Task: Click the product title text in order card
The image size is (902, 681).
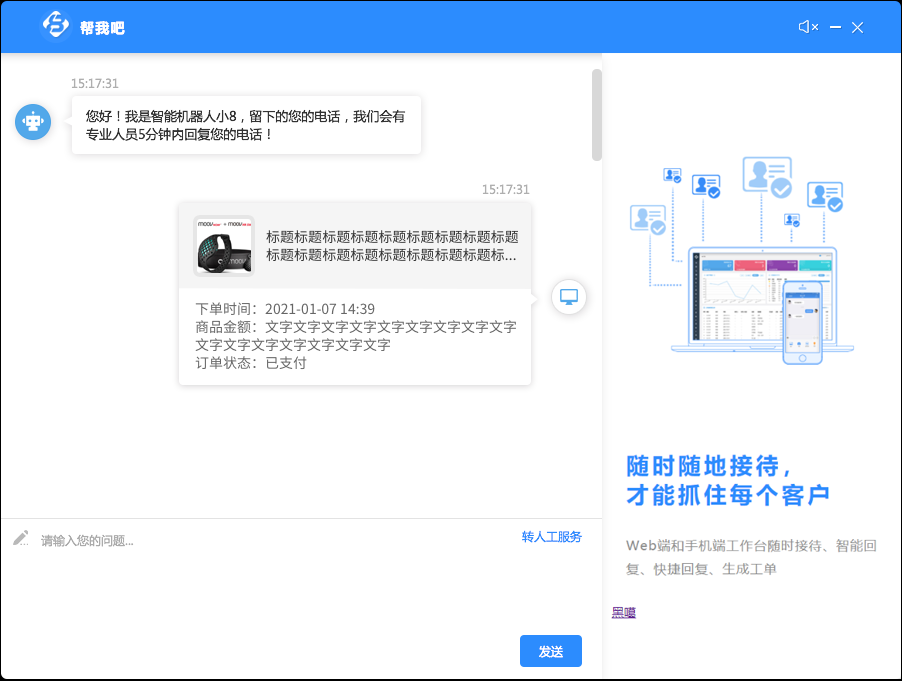Action: pos(392,246)
